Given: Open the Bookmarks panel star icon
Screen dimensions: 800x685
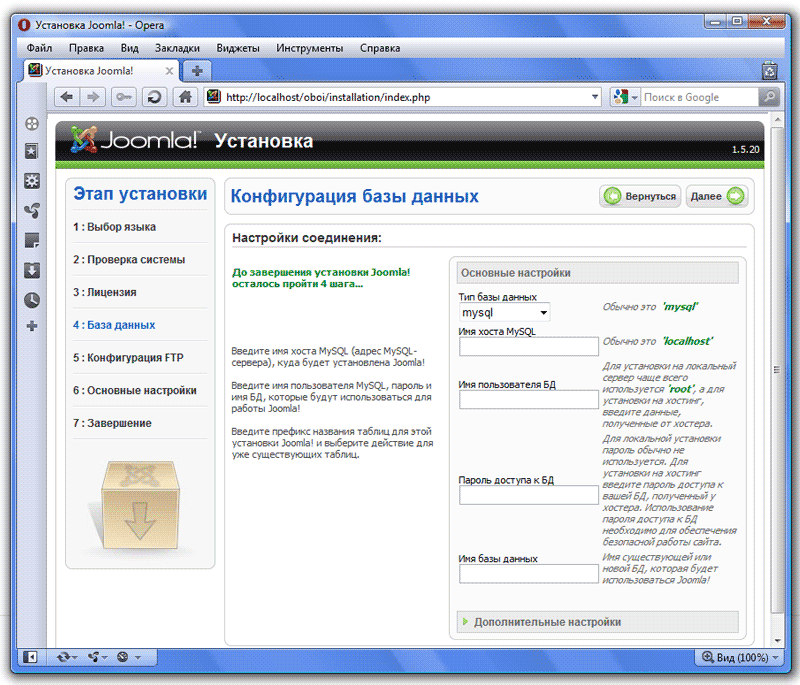Looking at the screenshot, I should pyautogui.click(x=32, y=151).
